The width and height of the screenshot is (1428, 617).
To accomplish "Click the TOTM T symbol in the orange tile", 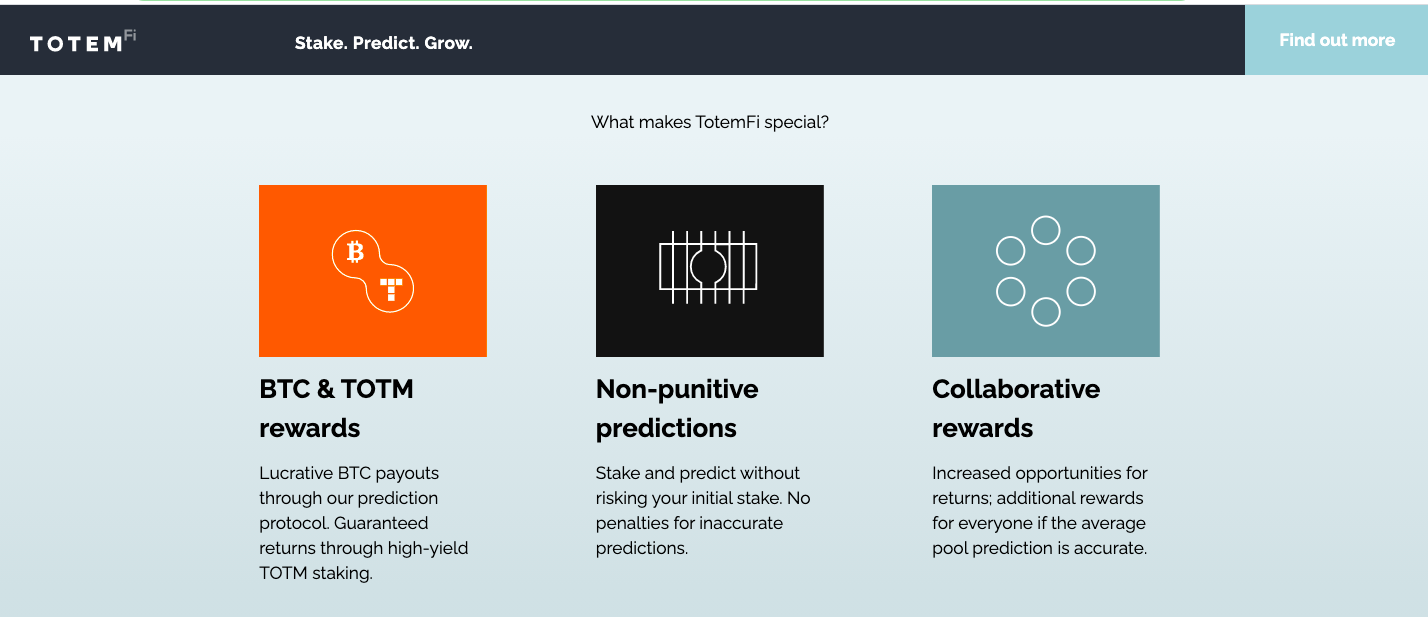I will (391, 290).
